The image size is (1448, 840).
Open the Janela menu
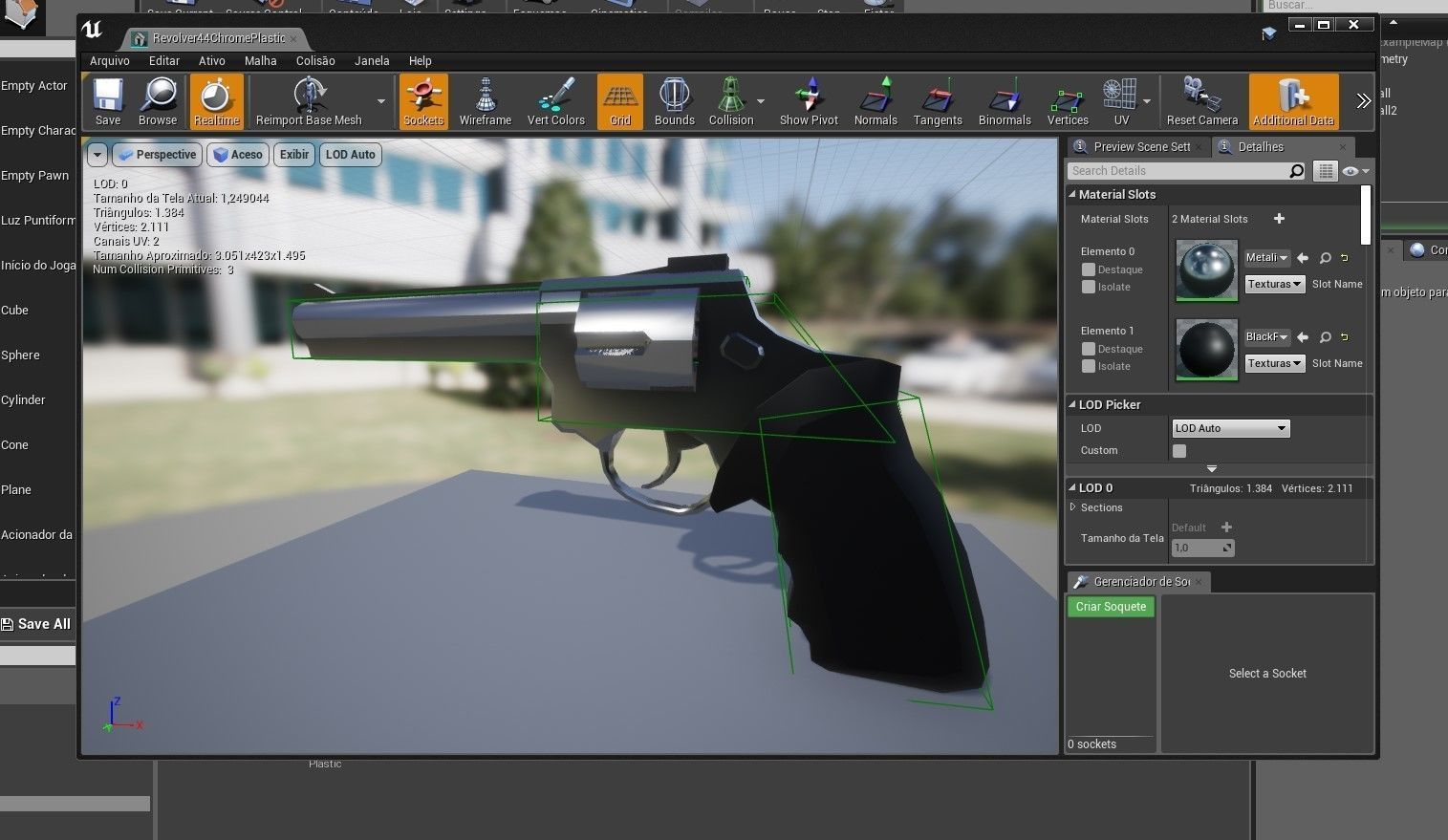pos(372,60)
